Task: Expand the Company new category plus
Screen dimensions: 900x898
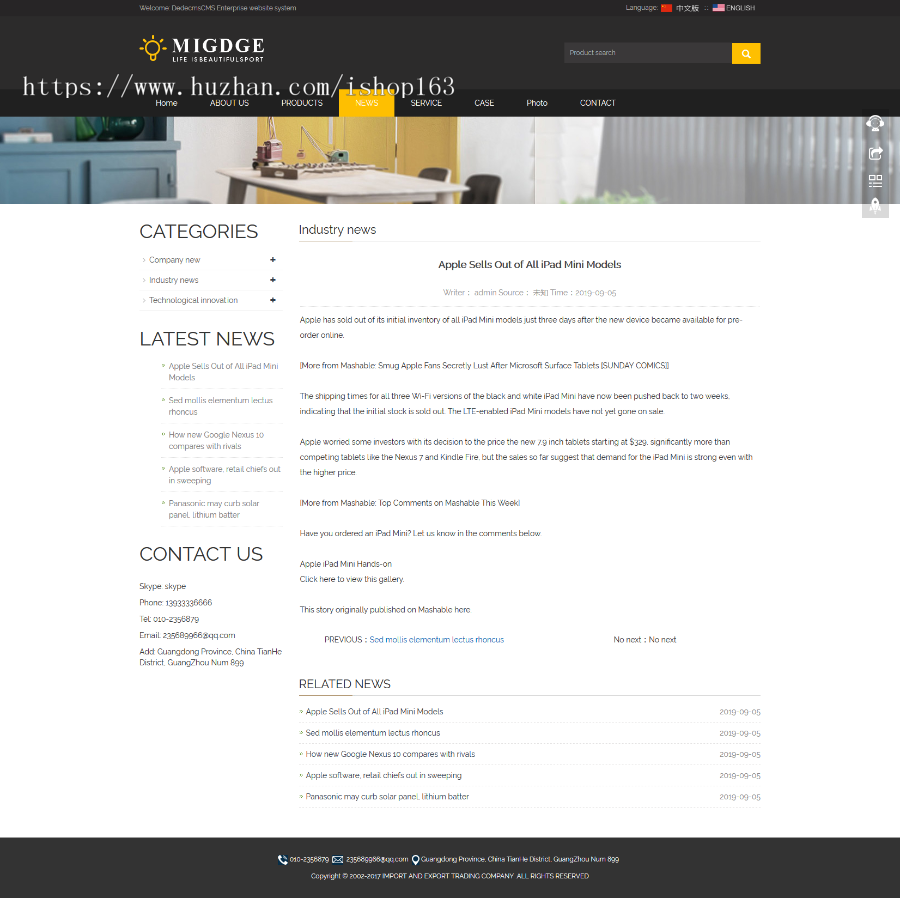Action: (x=273, y=260)
